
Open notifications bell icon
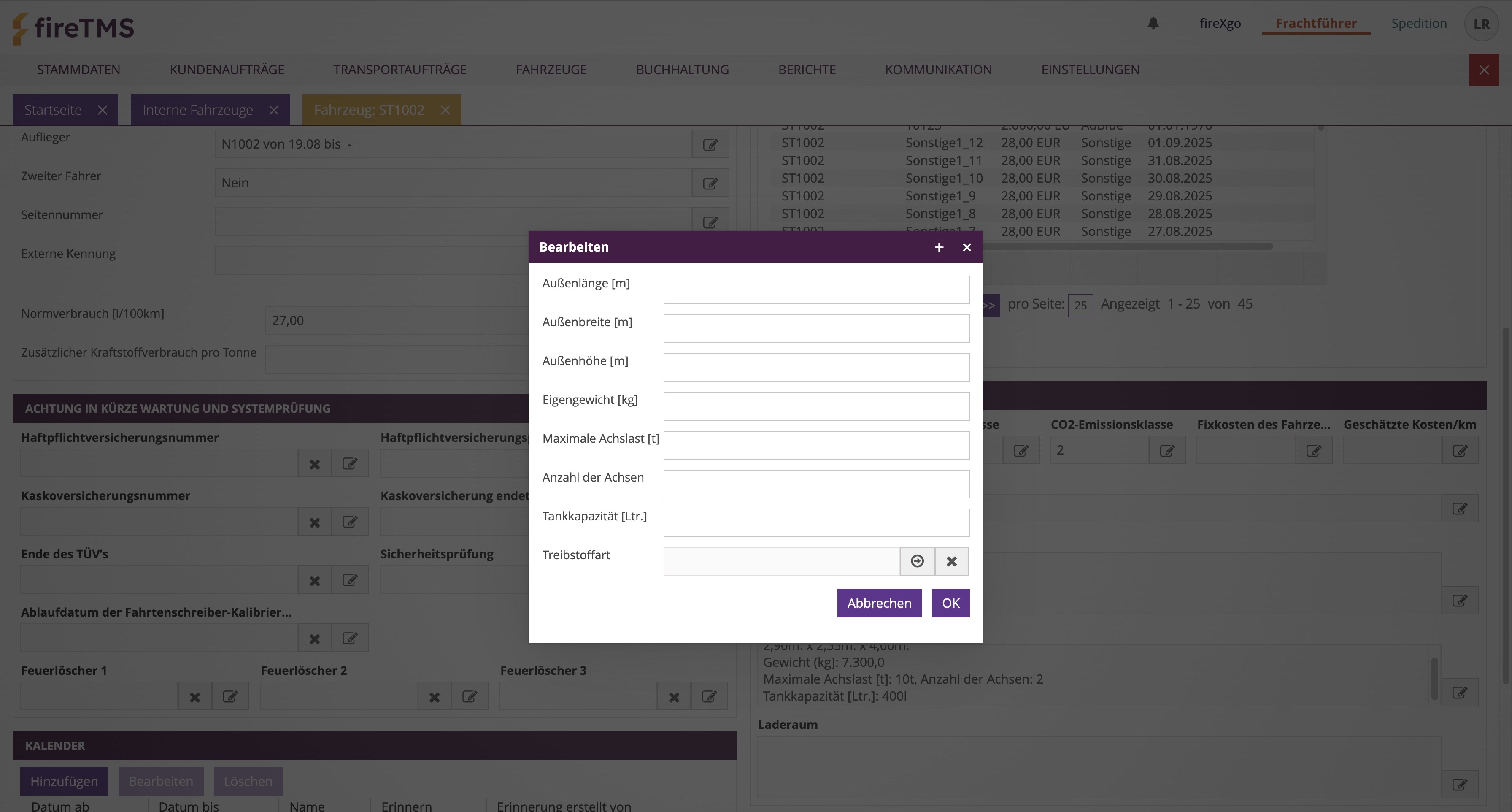1153,24
